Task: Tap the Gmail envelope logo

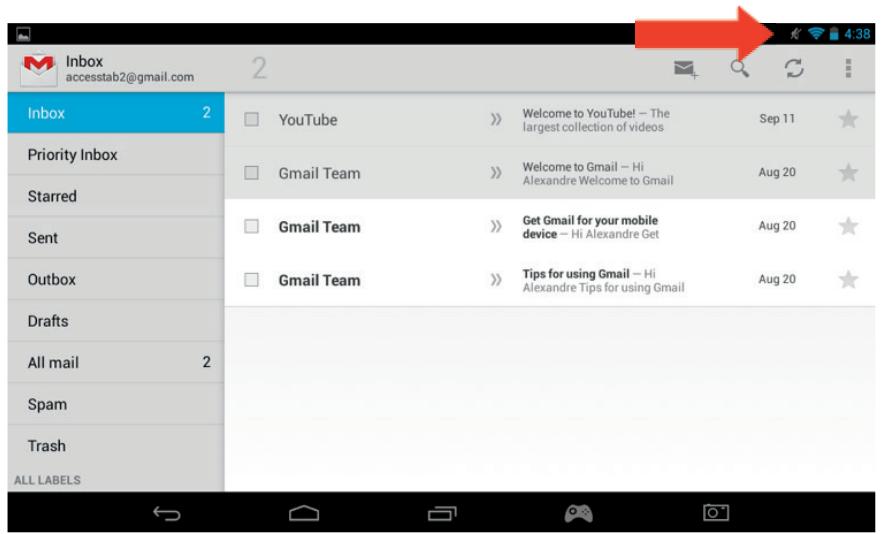Action: [x=38, y=69]
